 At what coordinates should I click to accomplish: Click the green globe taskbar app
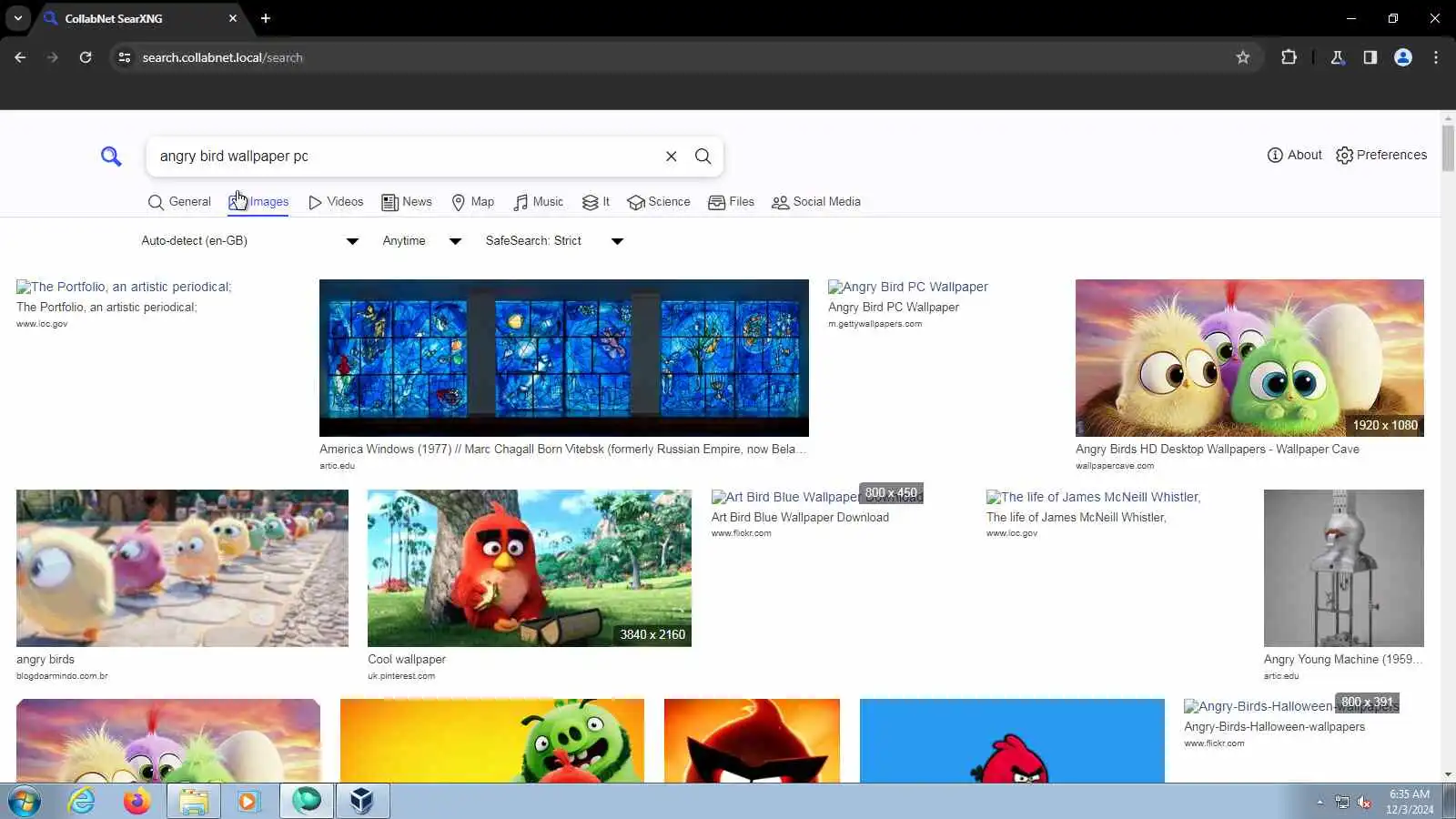tap(307, 802)
